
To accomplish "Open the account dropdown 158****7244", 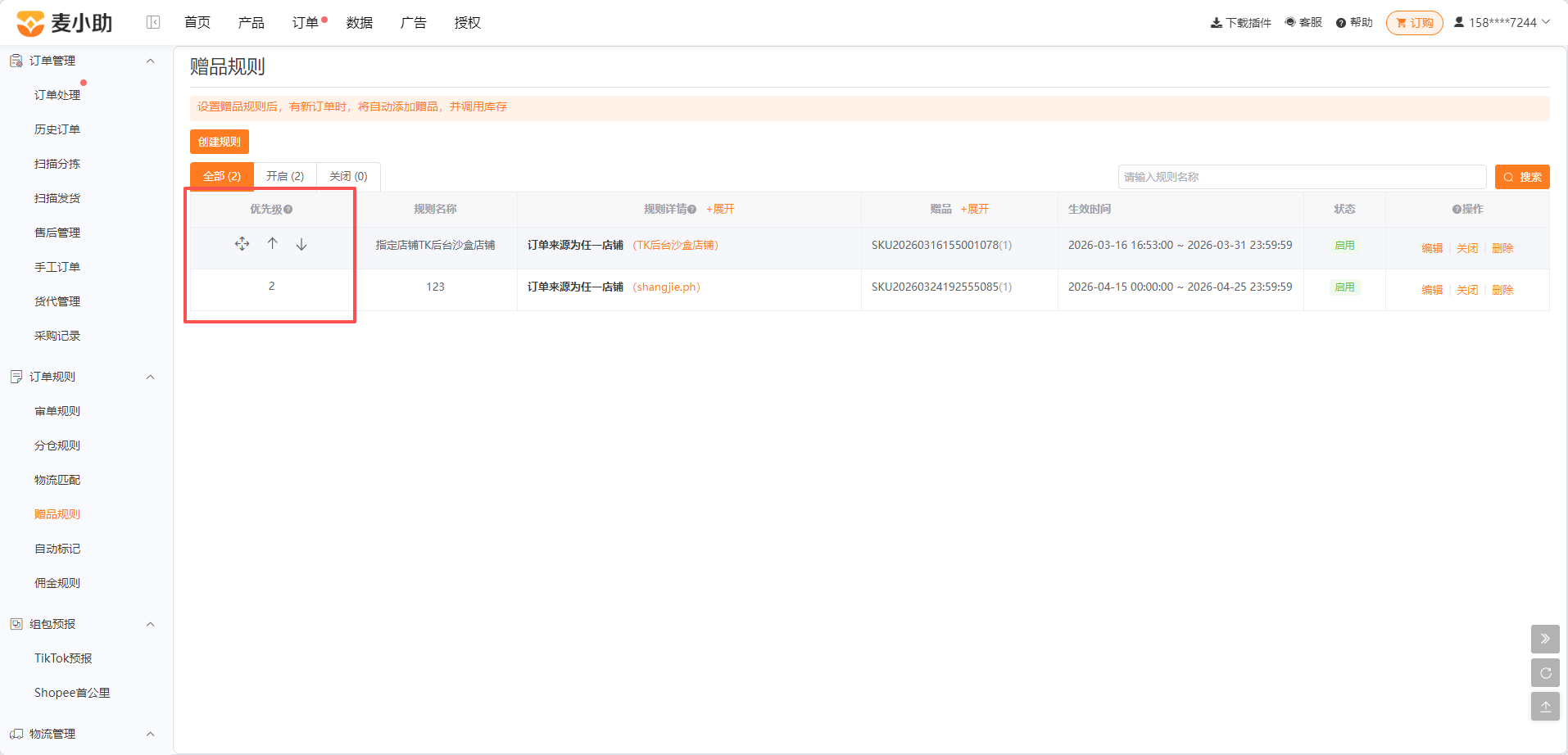I will [1502, 22].
